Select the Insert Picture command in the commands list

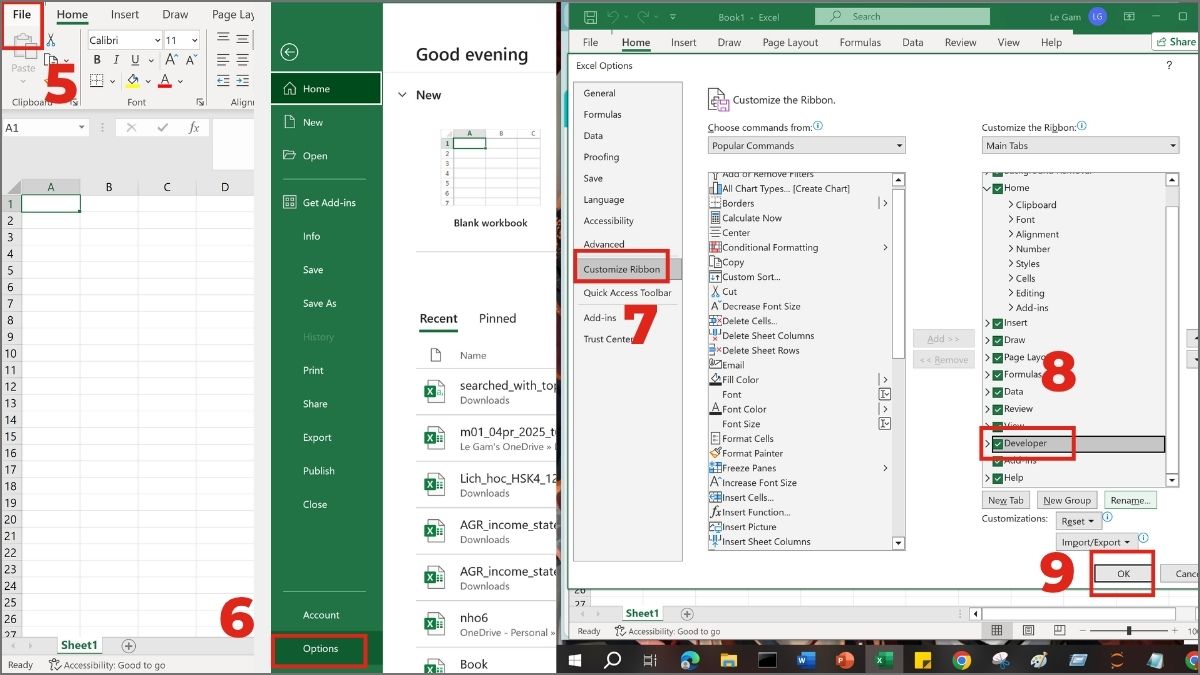click(749, 527)
